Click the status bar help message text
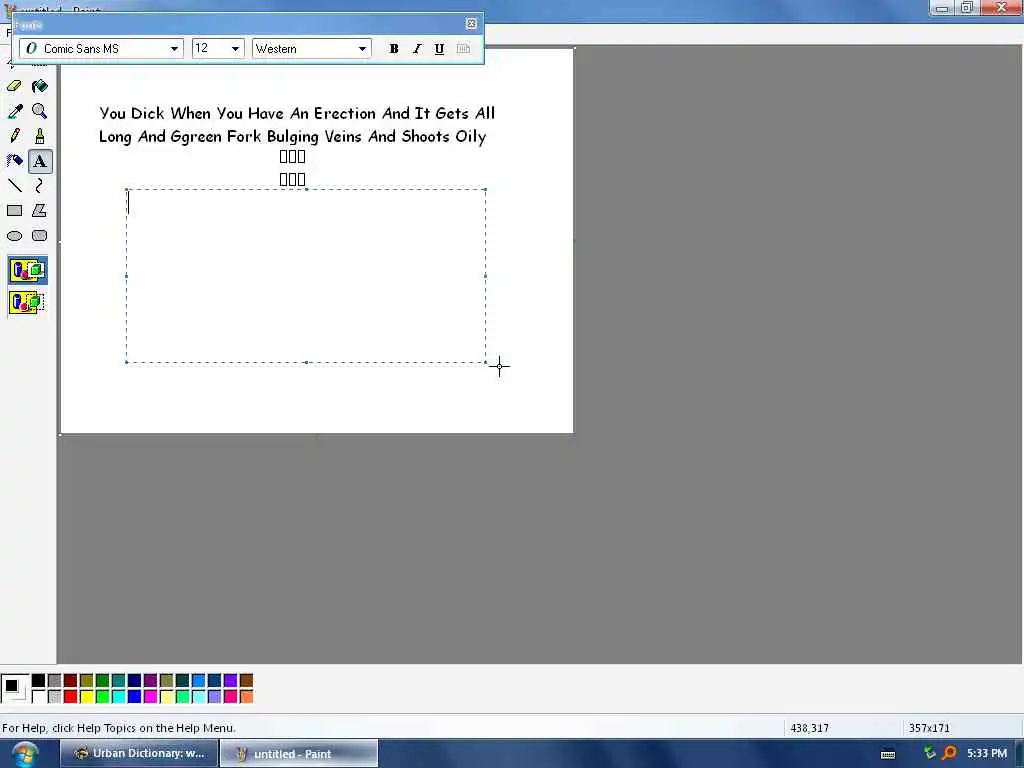 point(119,728)
